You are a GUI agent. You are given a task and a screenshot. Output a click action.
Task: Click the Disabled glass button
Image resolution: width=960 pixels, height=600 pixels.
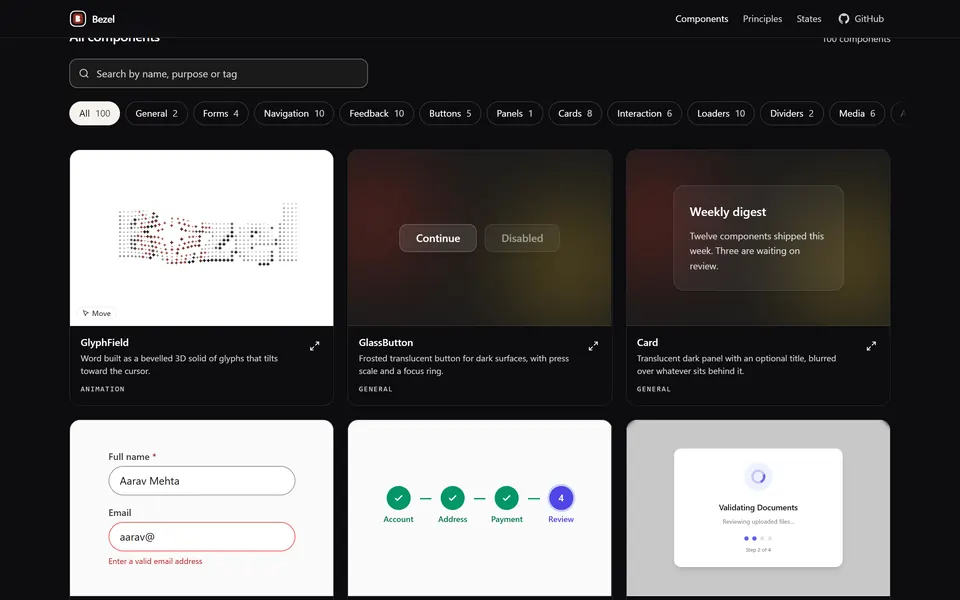(x=522, y=238)
